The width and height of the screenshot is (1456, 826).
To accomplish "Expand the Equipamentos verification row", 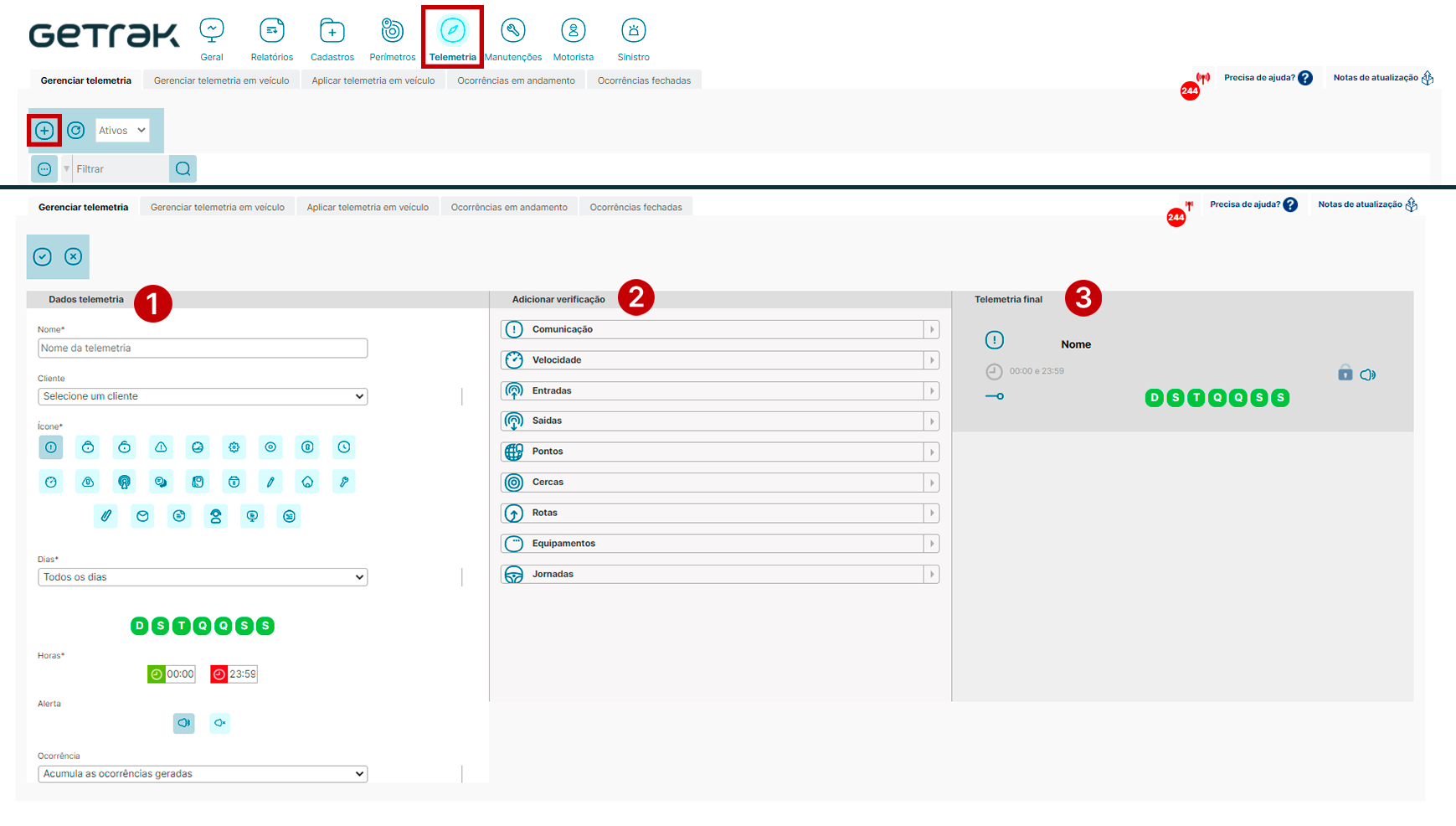I will click(x=720, y=544).
